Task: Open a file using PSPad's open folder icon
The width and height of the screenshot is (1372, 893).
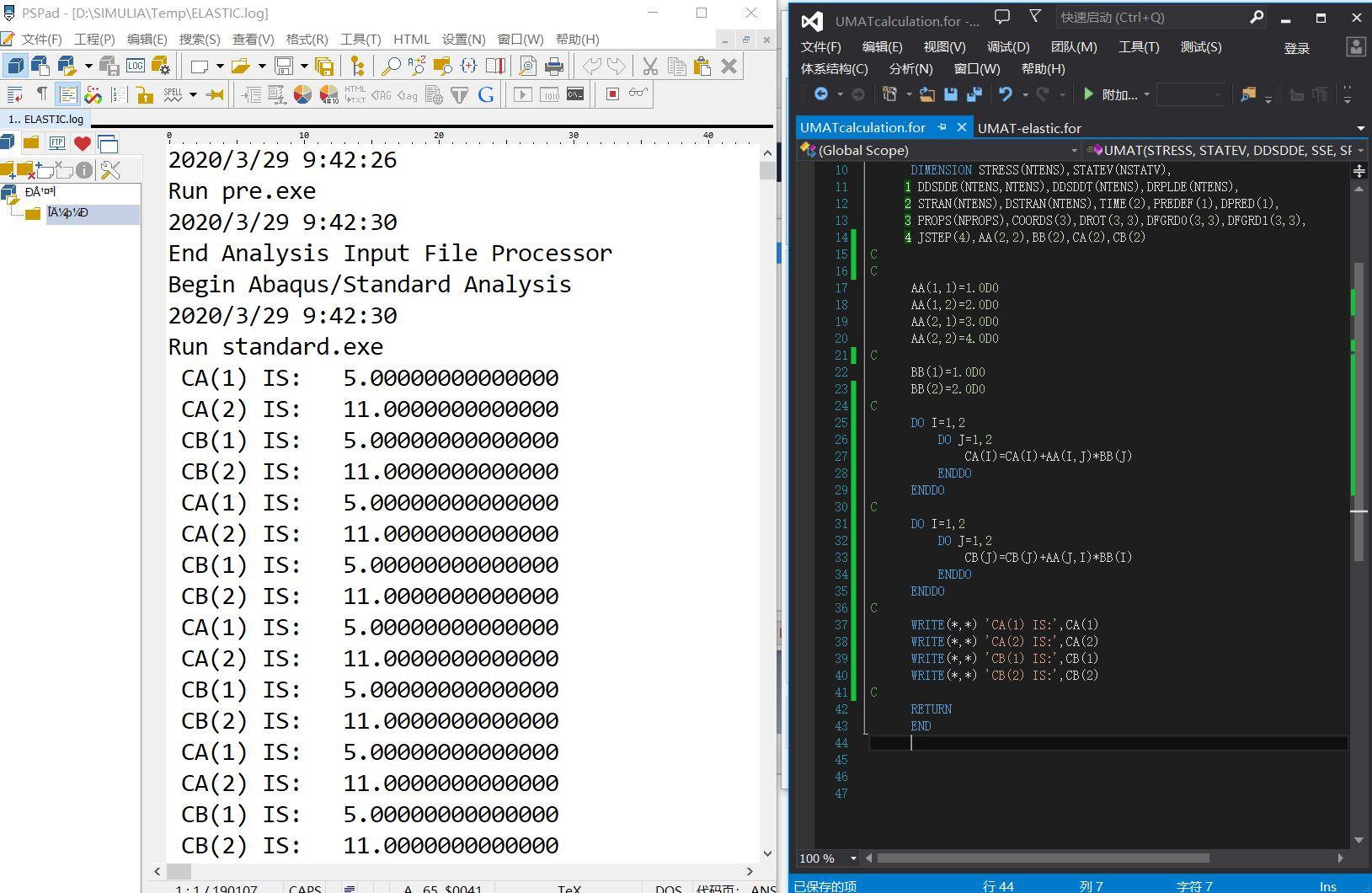Action: tap(240, 66)
